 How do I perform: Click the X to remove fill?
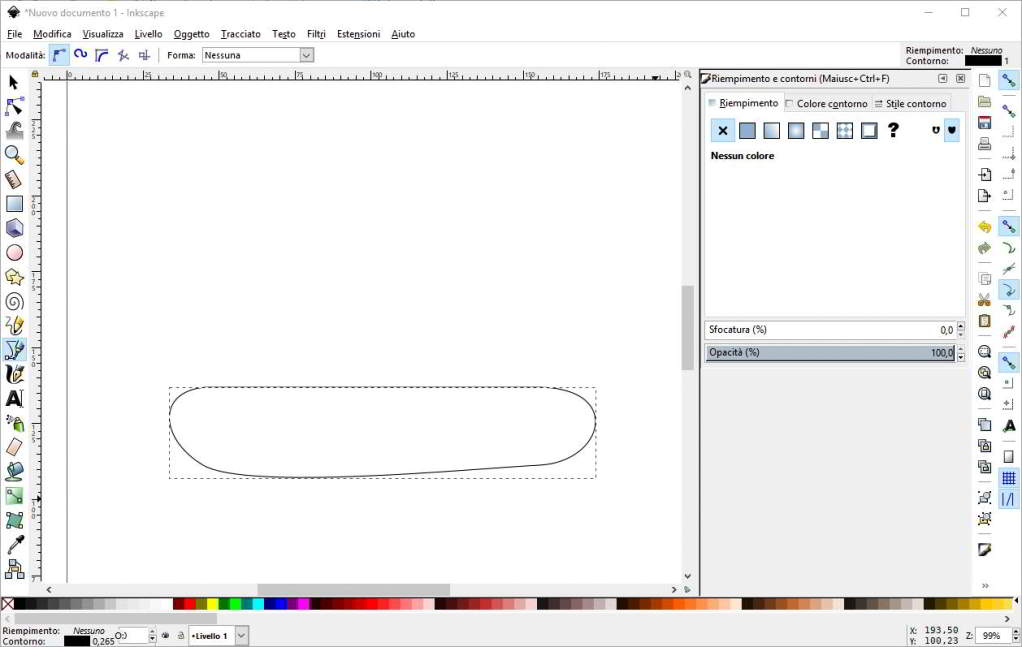click(723, 130)
